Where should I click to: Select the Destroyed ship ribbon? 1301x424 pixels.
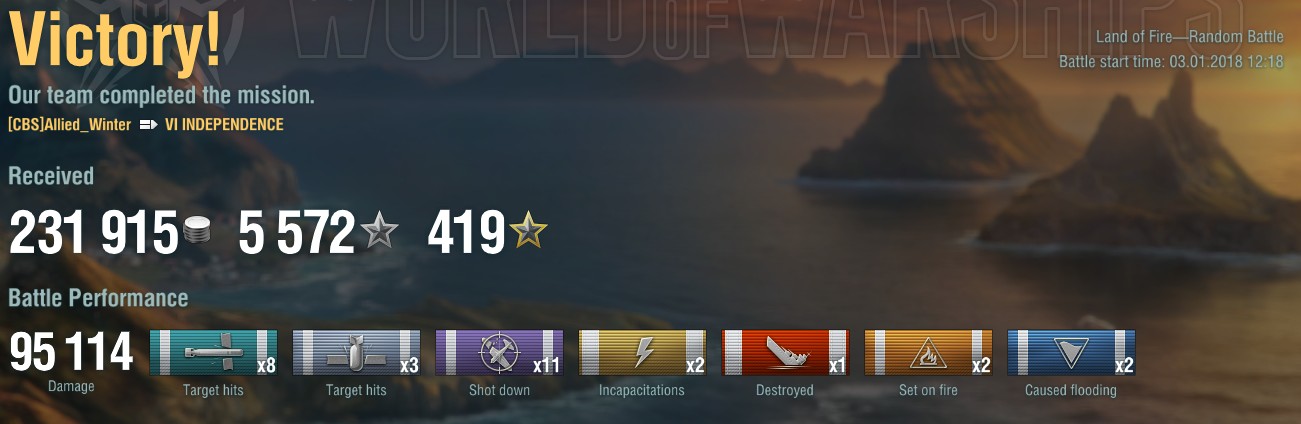785,353
